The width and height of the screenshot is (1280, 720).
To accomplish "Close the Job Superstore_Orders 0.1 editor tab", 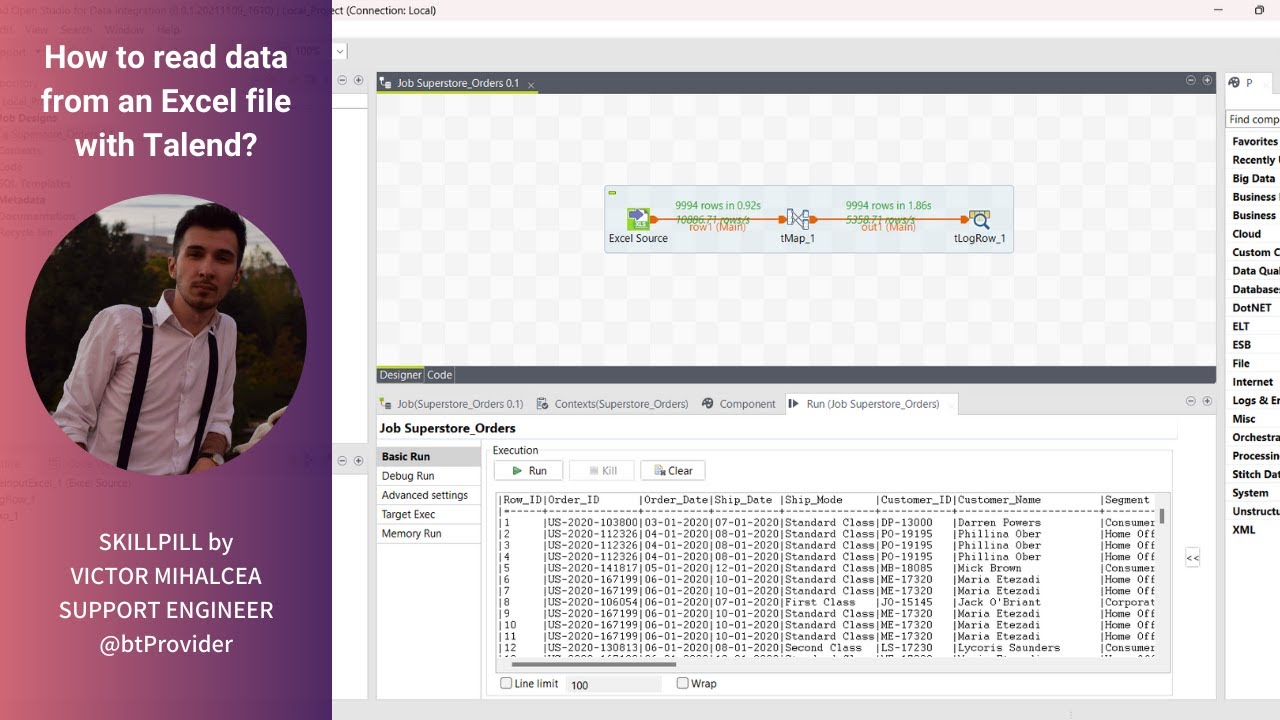I will [x=531, y=85].
